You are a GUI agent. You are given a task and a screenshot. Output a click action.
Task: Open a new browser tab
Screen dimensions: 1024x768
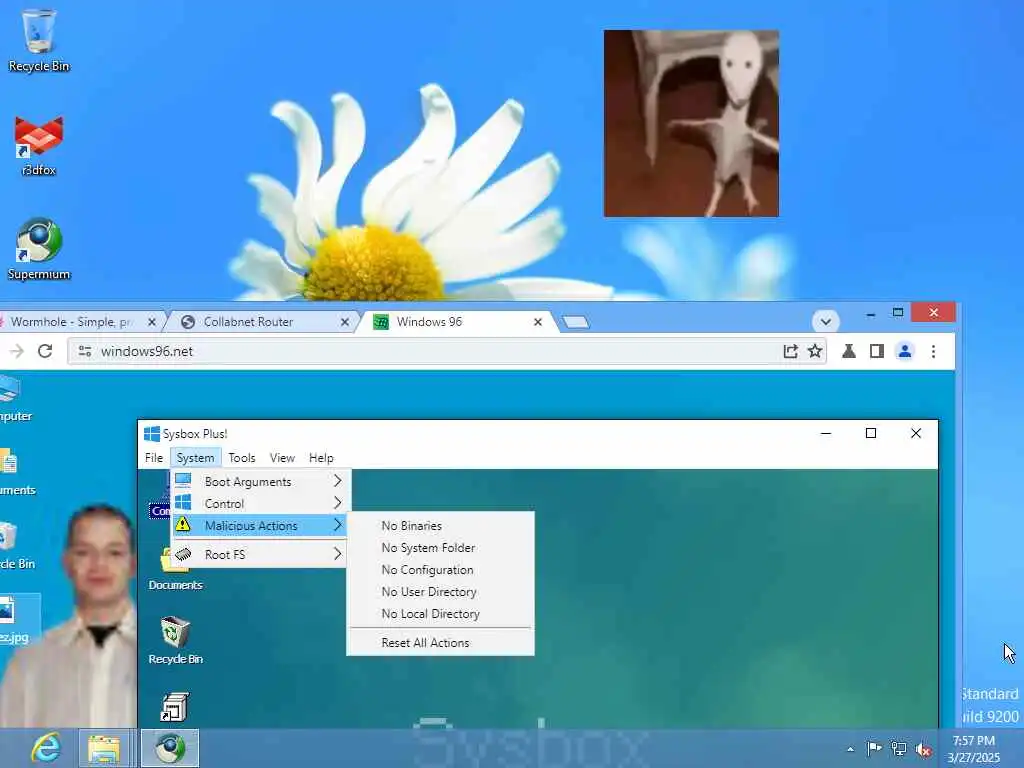[575, 322]
